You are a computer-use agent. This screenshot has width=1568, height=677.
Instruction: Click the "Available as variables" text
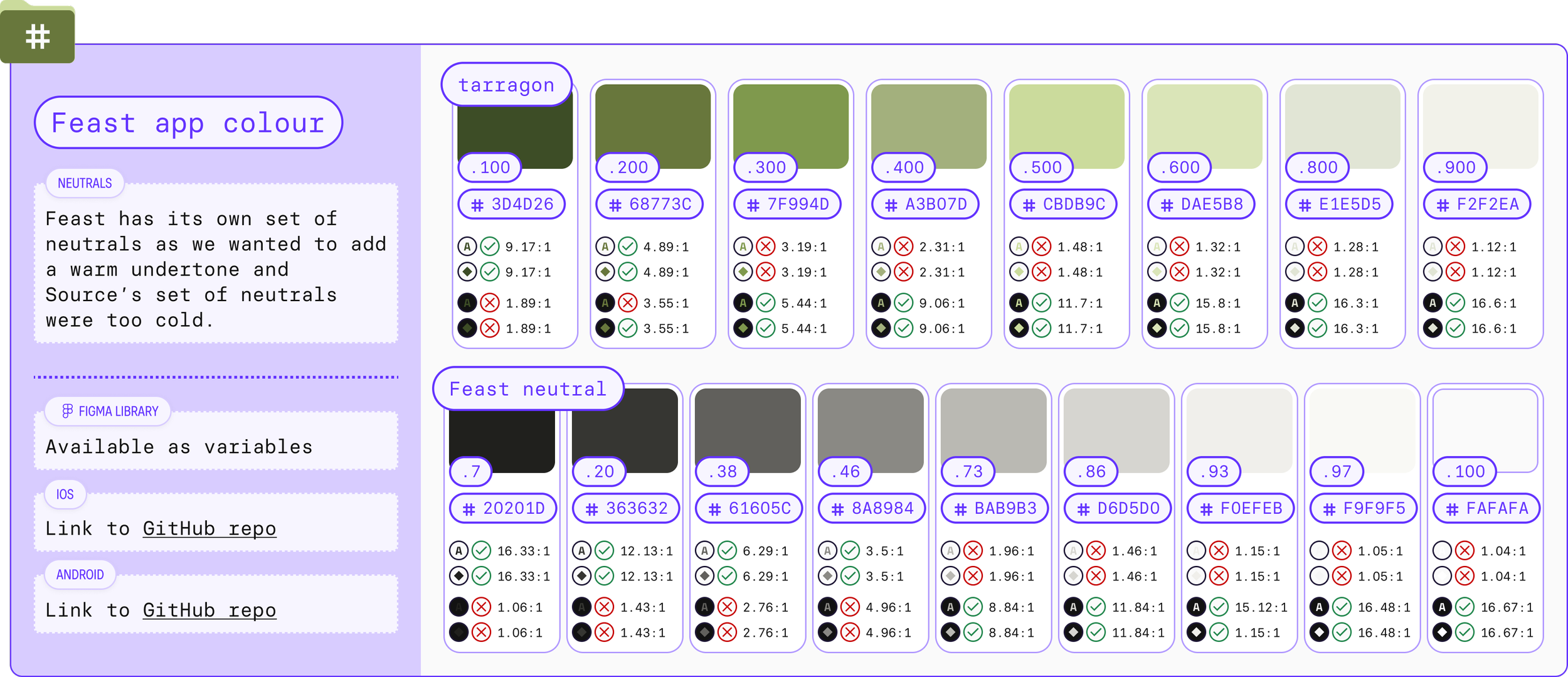179,447
